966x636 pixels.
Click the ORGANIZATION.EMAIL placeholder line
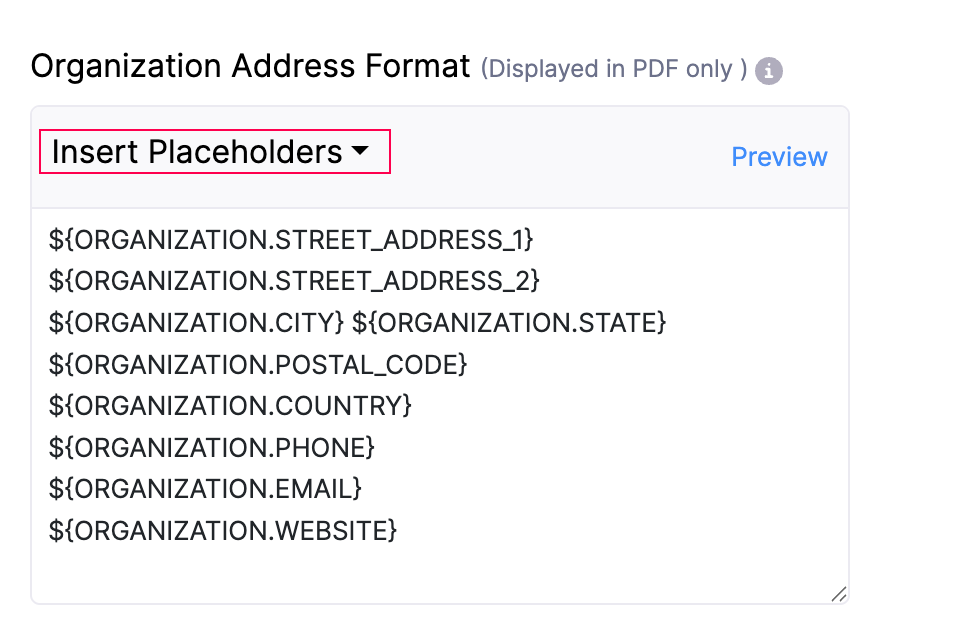pyautogui.click(x=205, y=489)
